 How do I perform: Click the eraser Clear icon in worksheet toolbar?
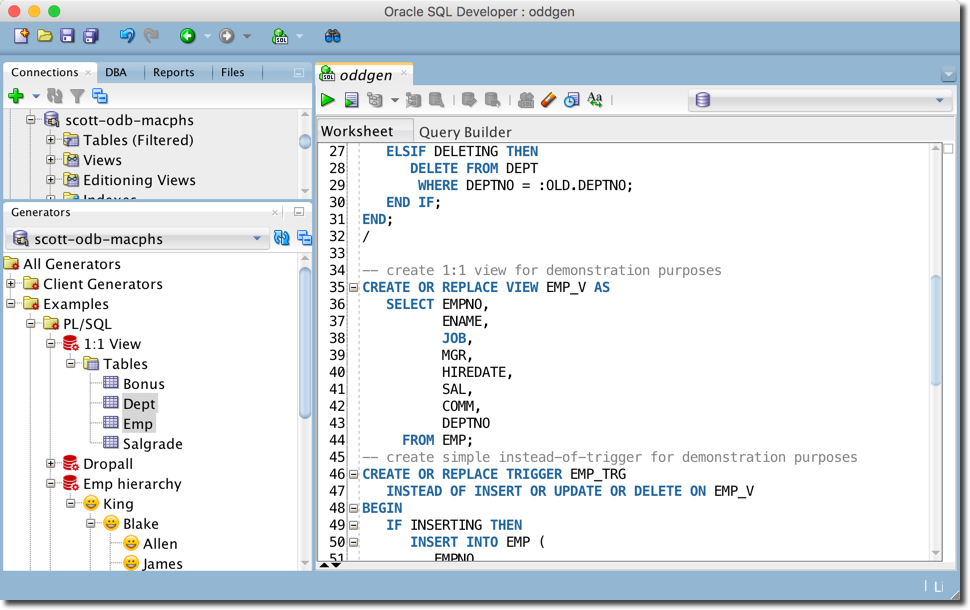point(548,100)
